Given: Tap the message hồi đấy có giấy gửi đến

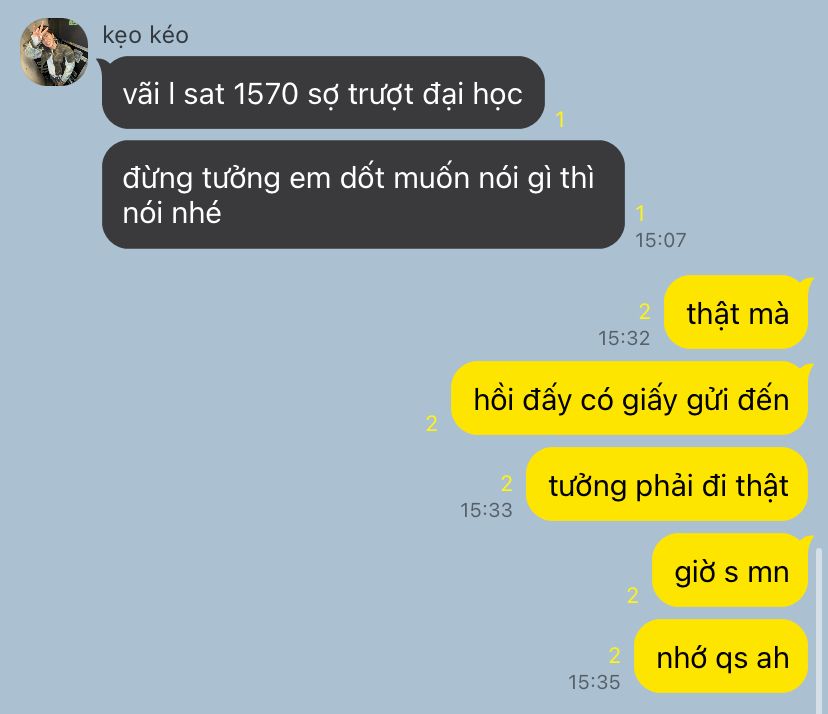Looking at the screenshot, I should (x=631, y=399).
